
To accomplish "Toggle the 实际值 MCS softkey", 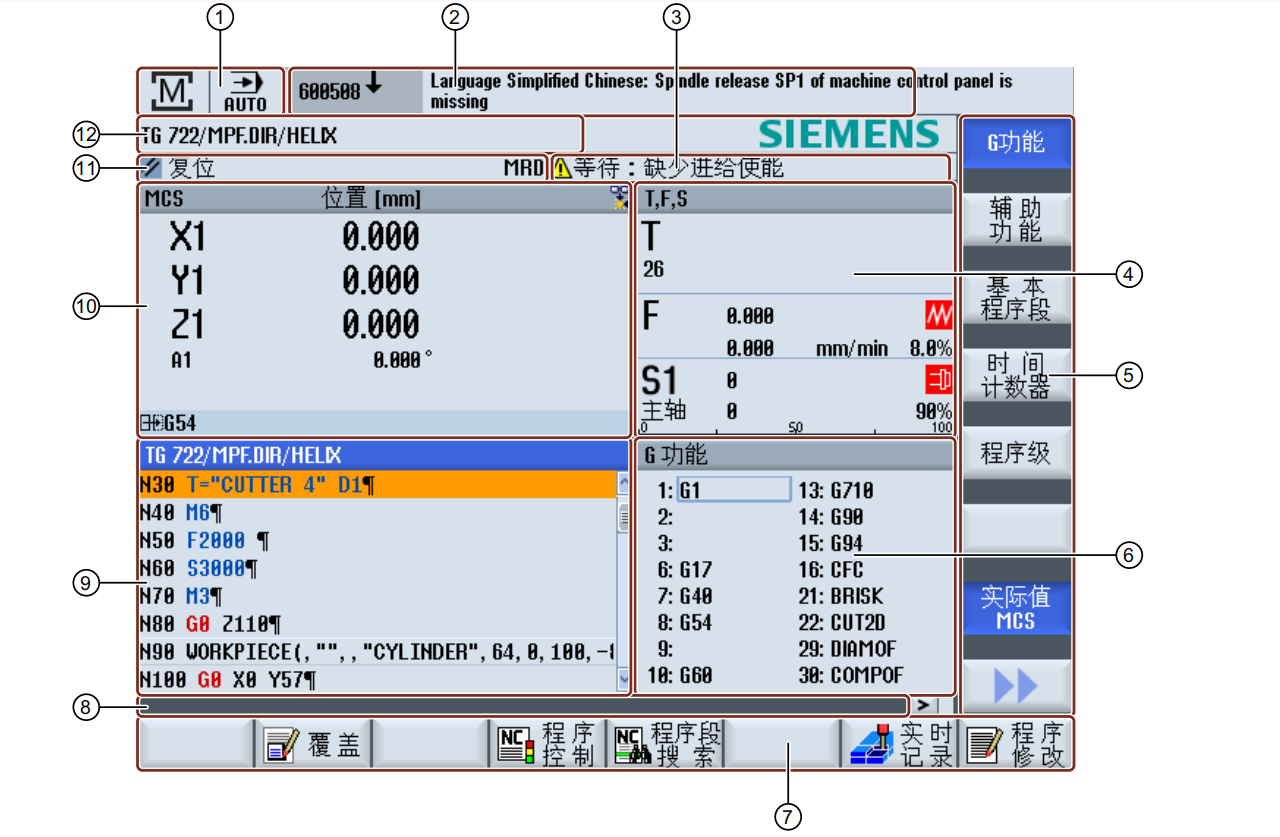I will [1015, 608].
